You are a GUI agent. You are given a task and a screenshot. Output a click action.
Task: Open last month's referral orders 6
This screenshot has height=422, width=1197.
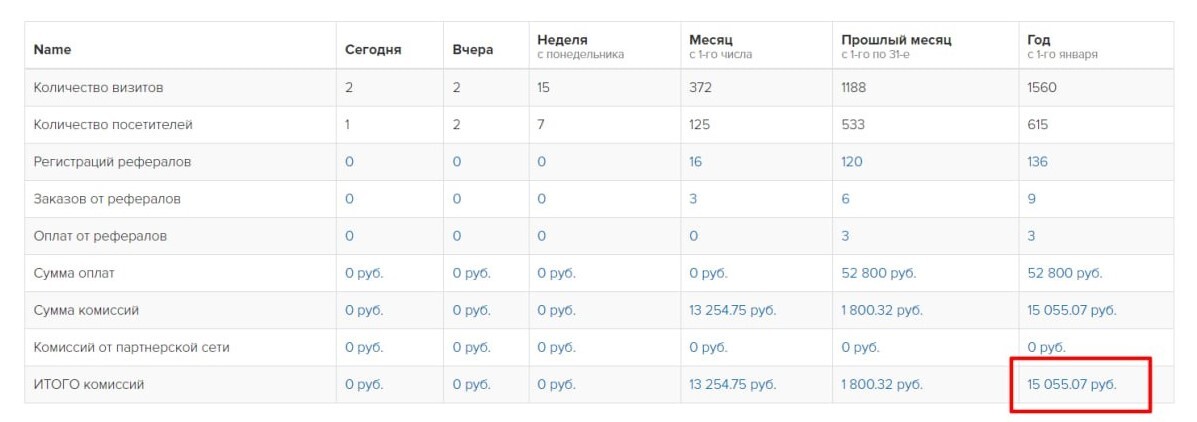point(845,199)
